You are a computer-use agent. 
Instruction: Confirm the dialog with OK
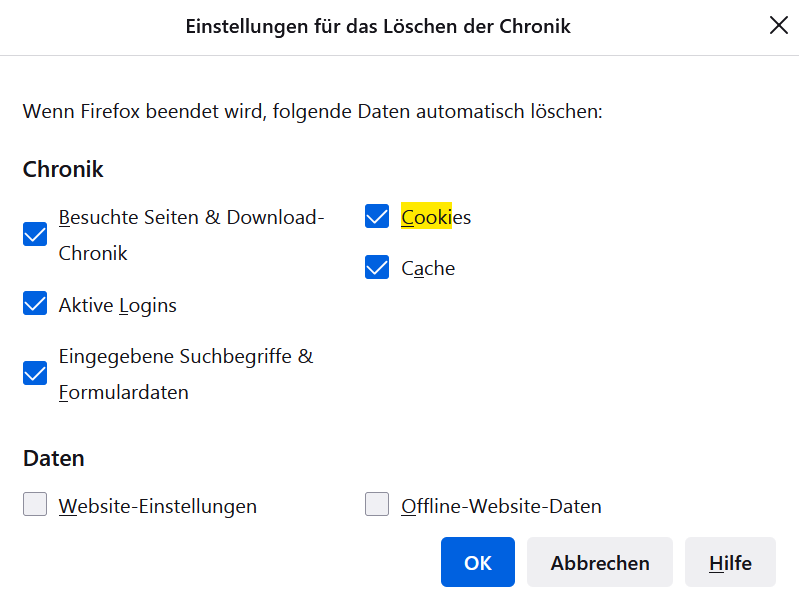click(x=477, y=562)
